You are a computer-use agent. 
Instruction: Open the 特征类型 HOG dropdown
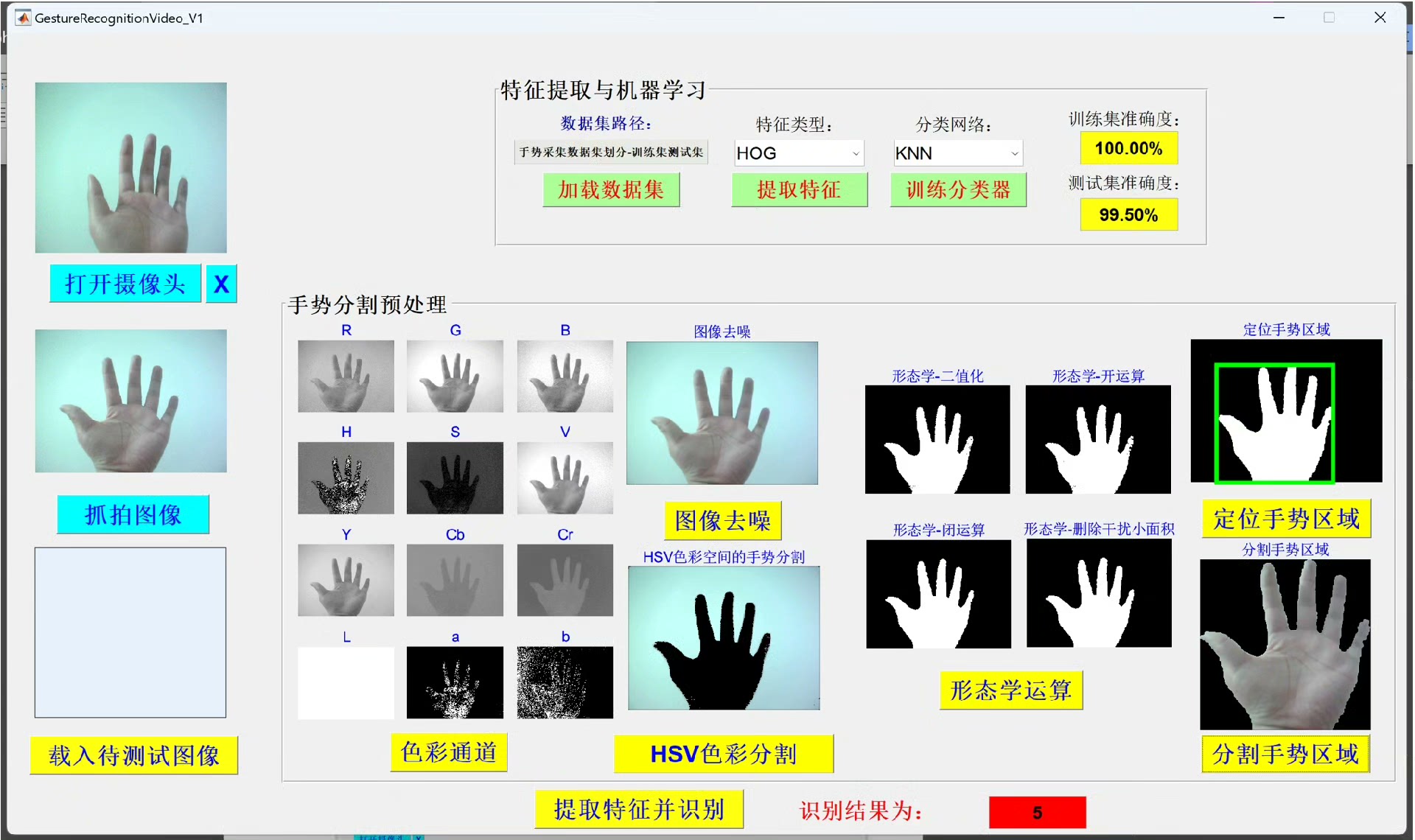(x=799, y=153)
